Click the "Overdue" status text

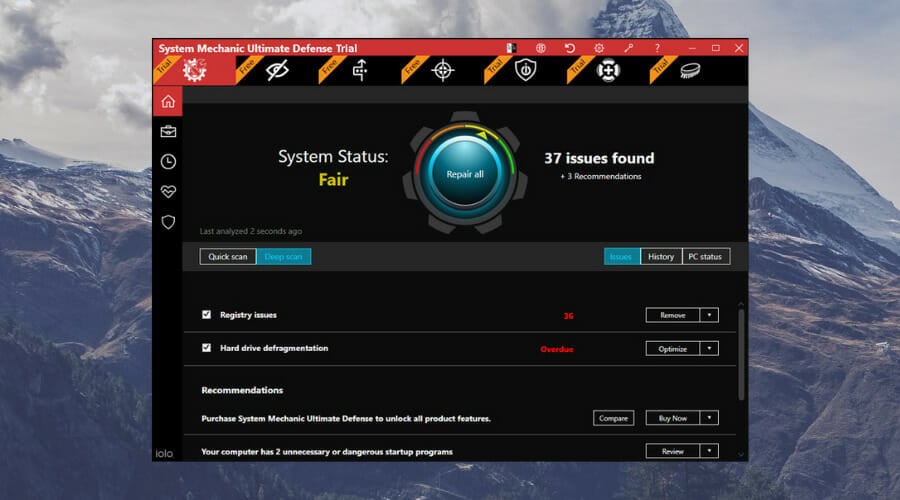click(x=557, y=349)
